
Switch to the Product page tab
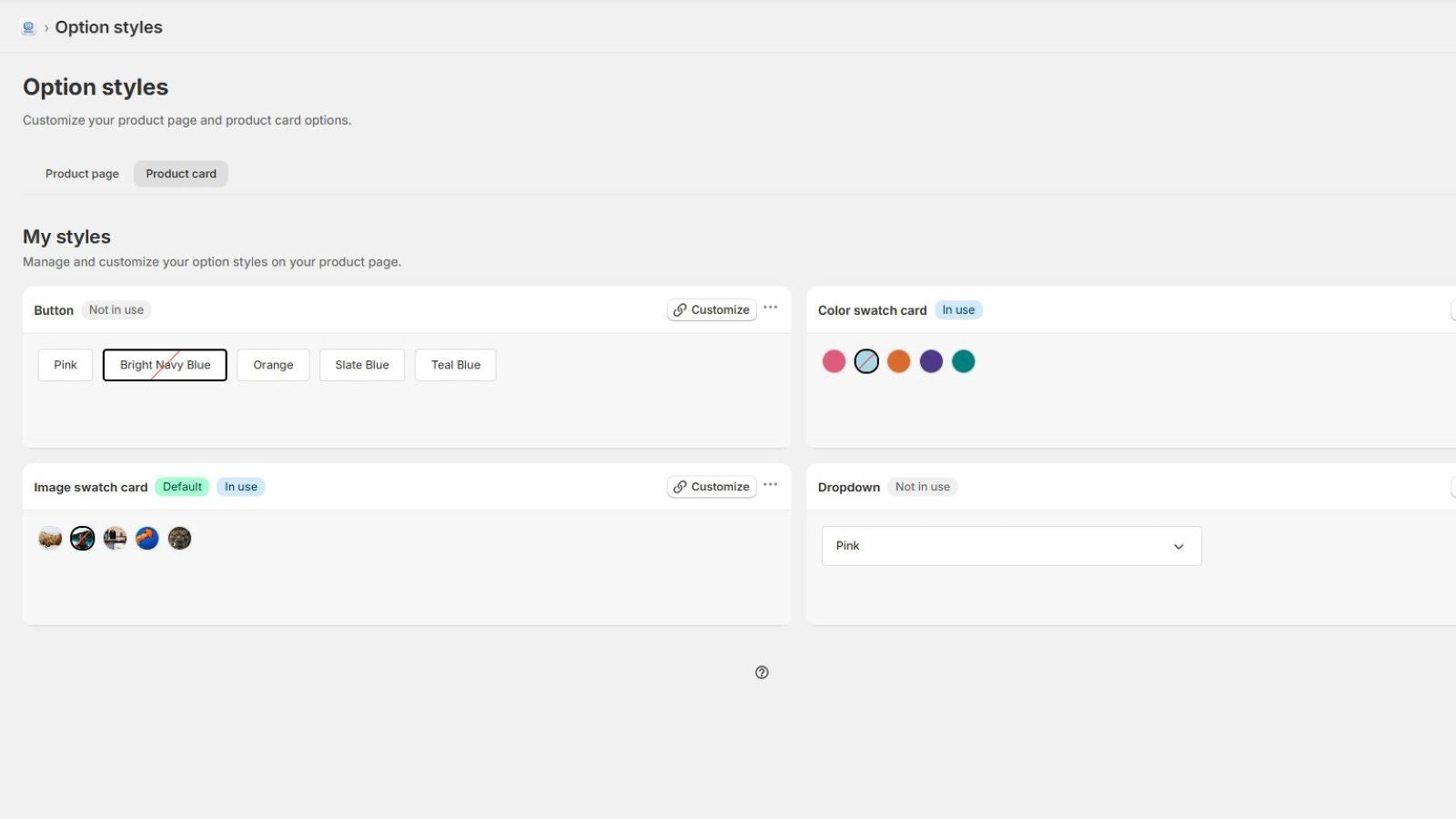point(82,174)
